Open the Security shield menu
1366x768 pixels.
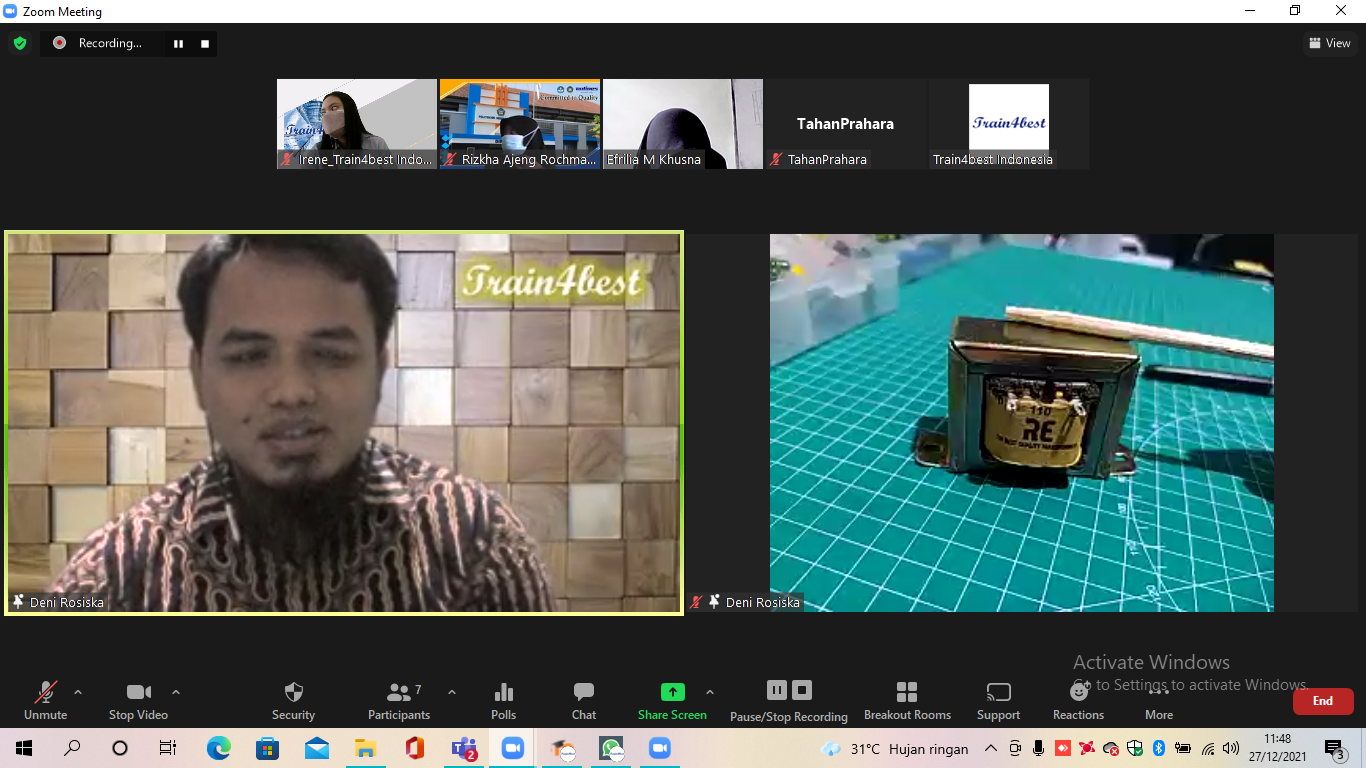293,700
